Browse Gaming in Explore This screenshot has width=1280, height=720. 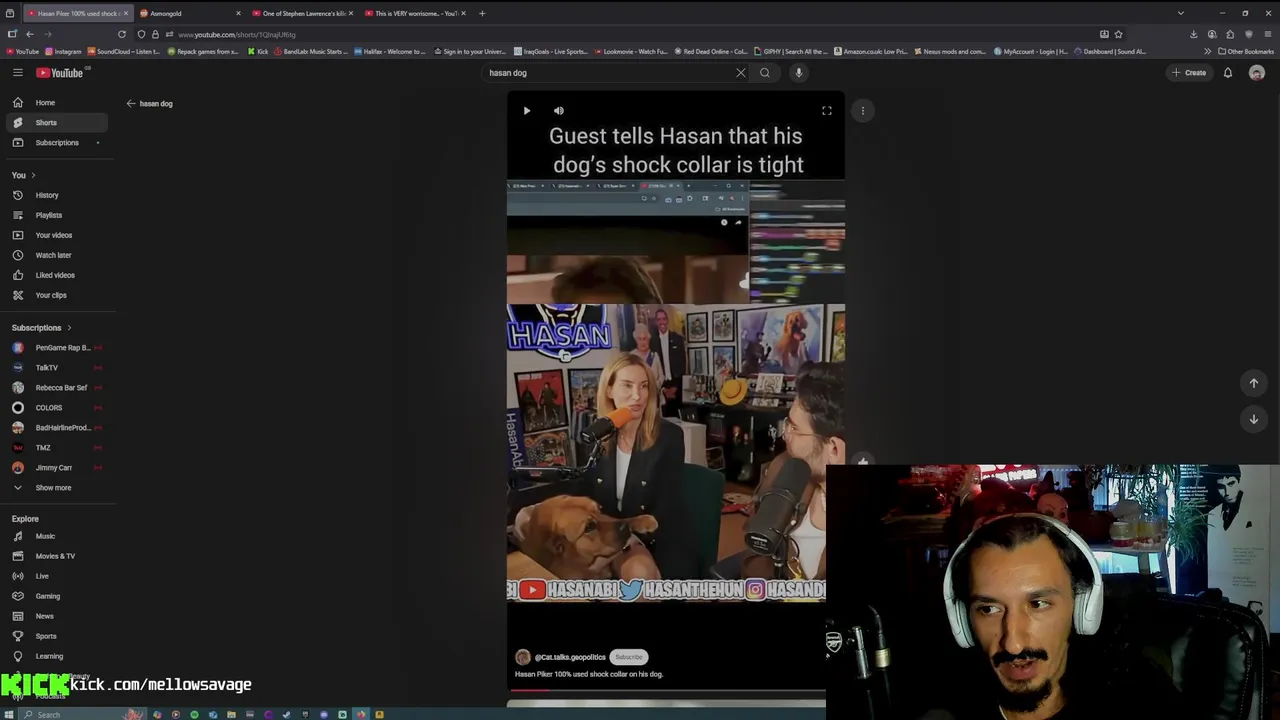(56, 596)
